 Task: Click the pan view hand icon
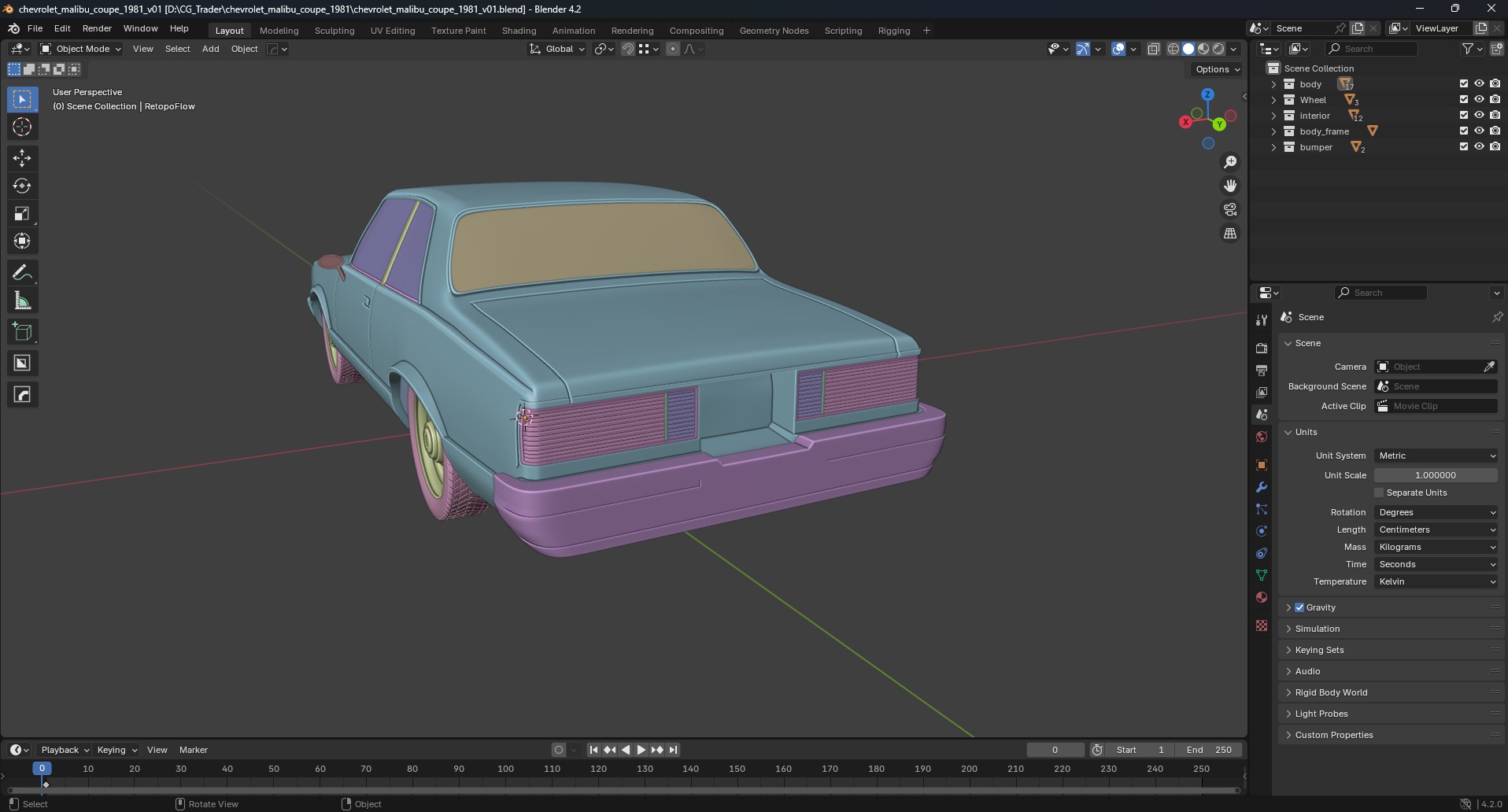tap(1229, 186)
